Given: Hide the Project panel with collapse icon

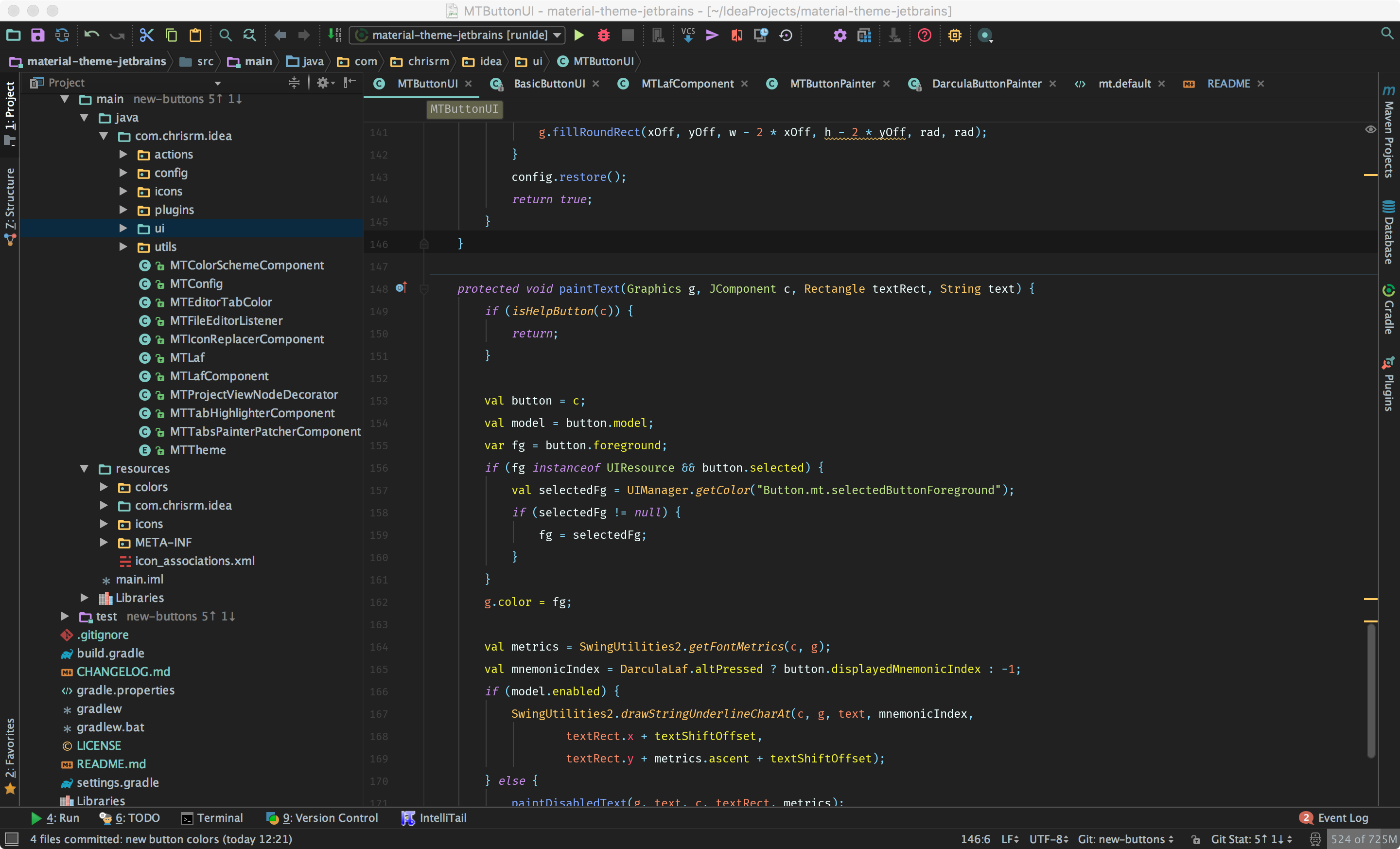Looking at the screenshot, I should (350, 83).
